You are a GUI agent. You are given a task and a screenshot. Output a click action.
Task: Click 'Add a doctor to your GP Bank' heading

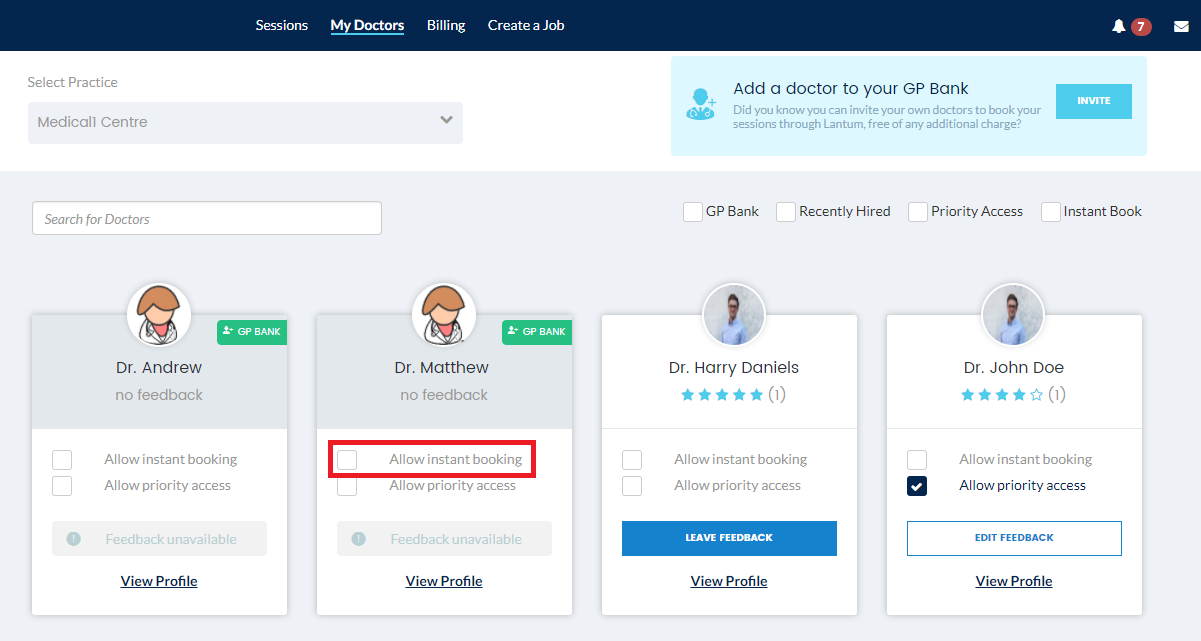pyautogui.click(x=851, y=88)
